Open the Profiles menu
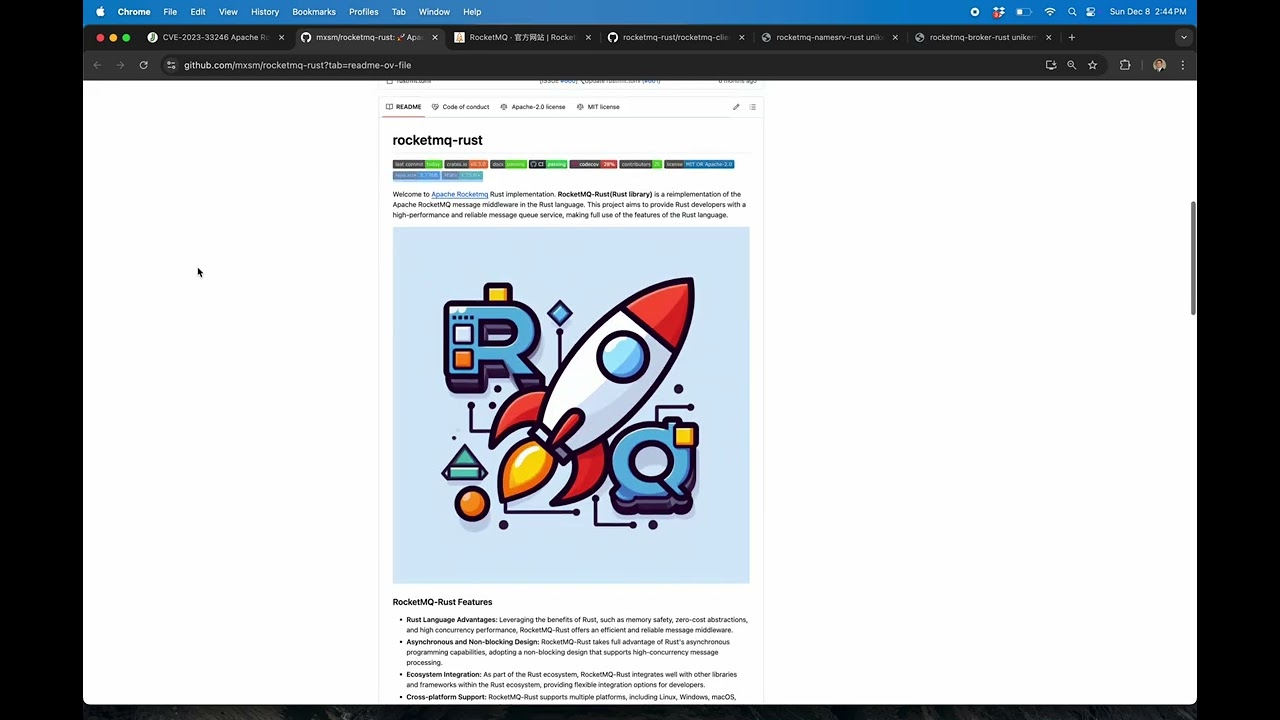 pyautogui.click(x=363, y=12)
